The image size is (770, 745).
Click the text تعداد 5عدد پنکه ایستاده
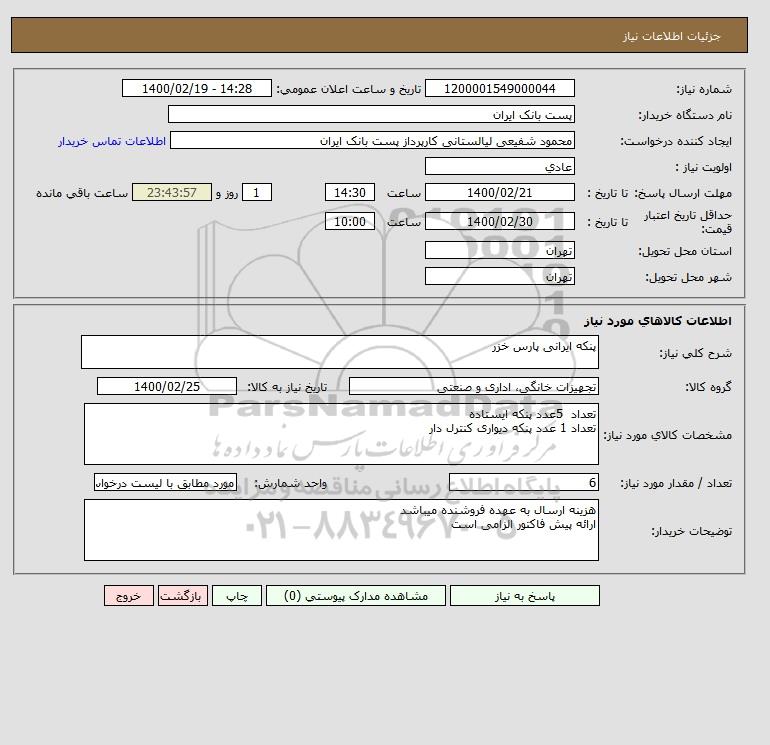click(532, 414)
